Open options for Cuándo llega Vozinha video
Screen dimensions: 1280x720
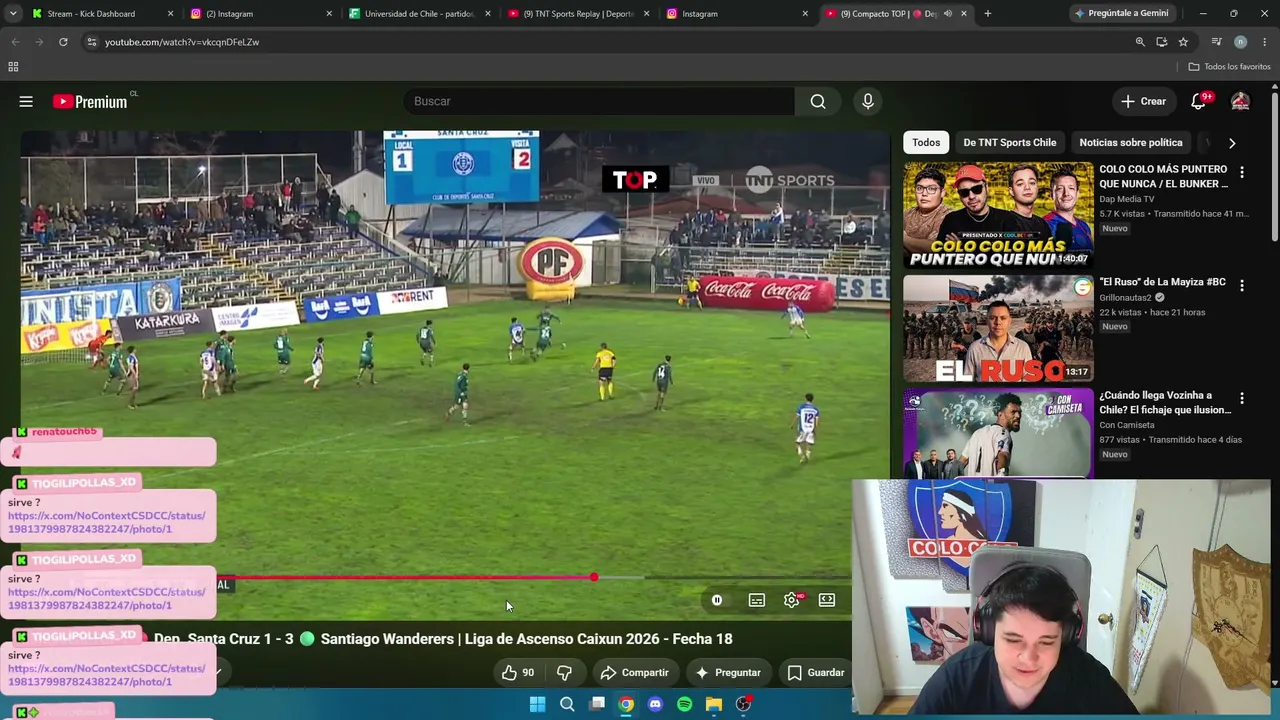[x=1241, y=399]
